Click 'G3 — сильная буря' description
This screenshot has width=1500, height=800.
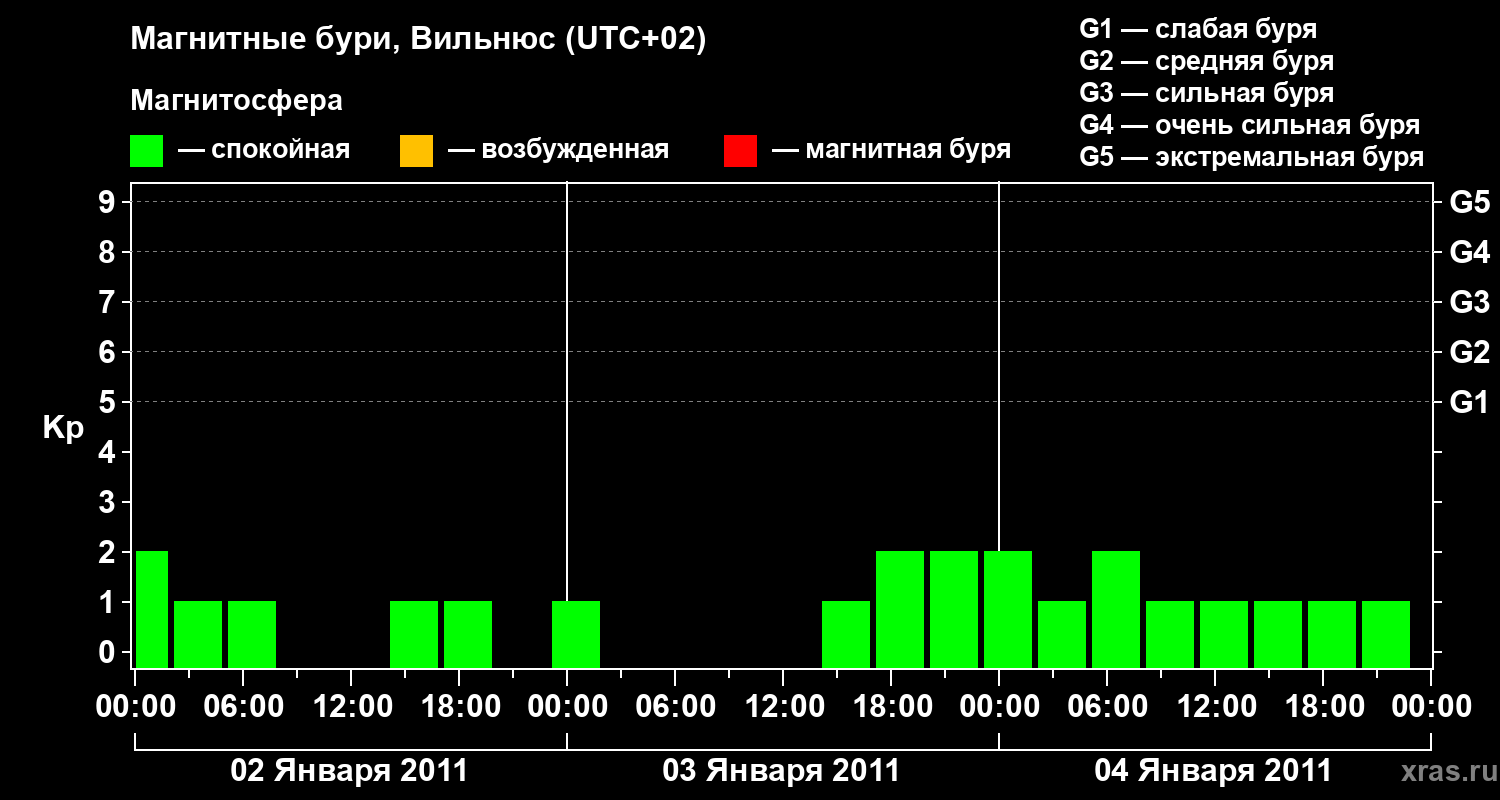[x=1206, y=93]
